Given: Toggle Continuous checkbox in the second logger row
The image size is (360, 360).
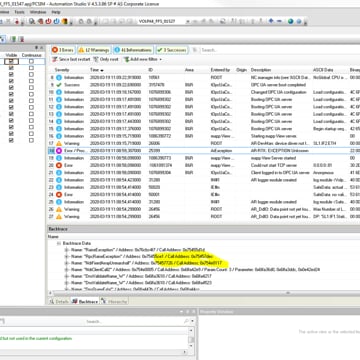Looking at the screenshot, I should [31, 68].
